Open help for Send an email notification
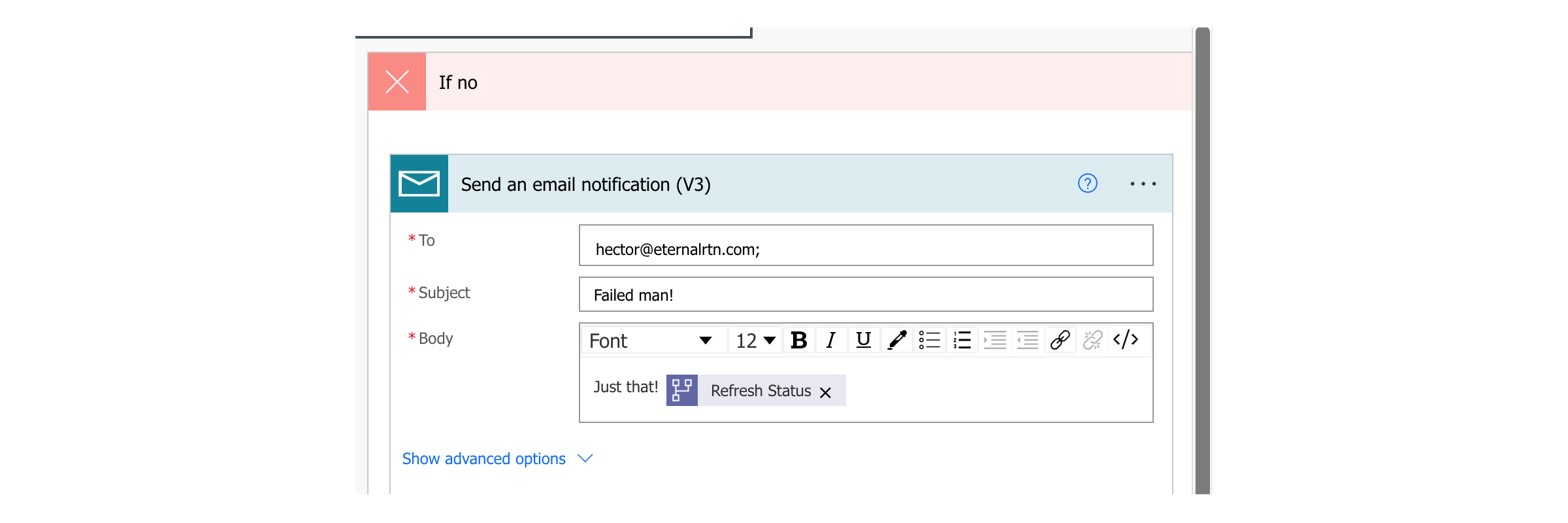1568x523 pixels. [1087, 184]
